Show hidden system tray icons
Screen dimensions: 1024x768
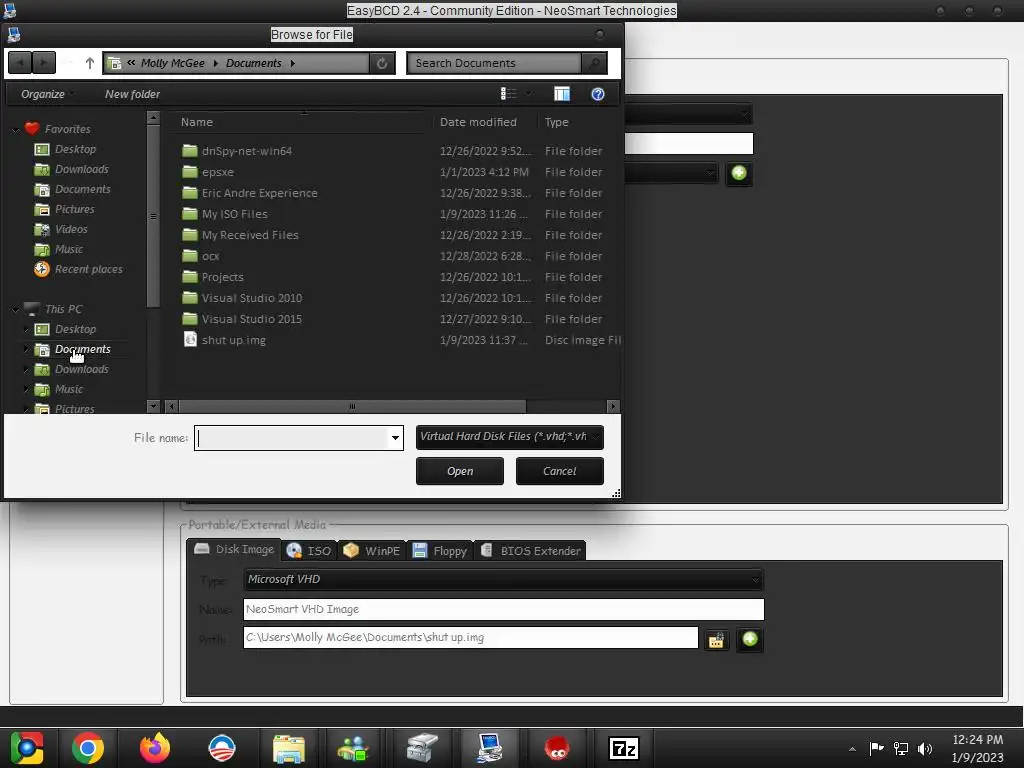coord(852,748)
